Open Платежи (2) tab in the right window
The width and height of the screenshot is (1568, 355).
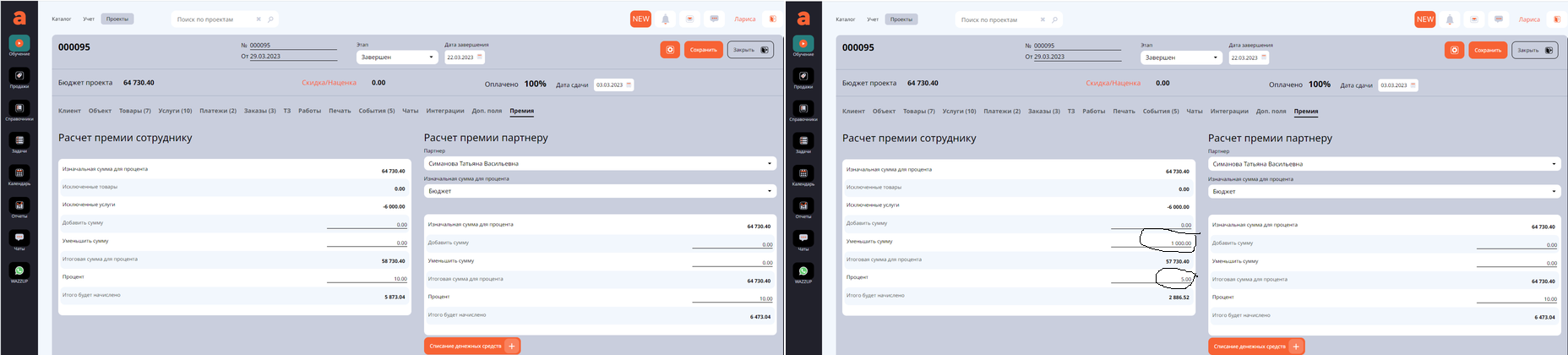point(1002,112)
